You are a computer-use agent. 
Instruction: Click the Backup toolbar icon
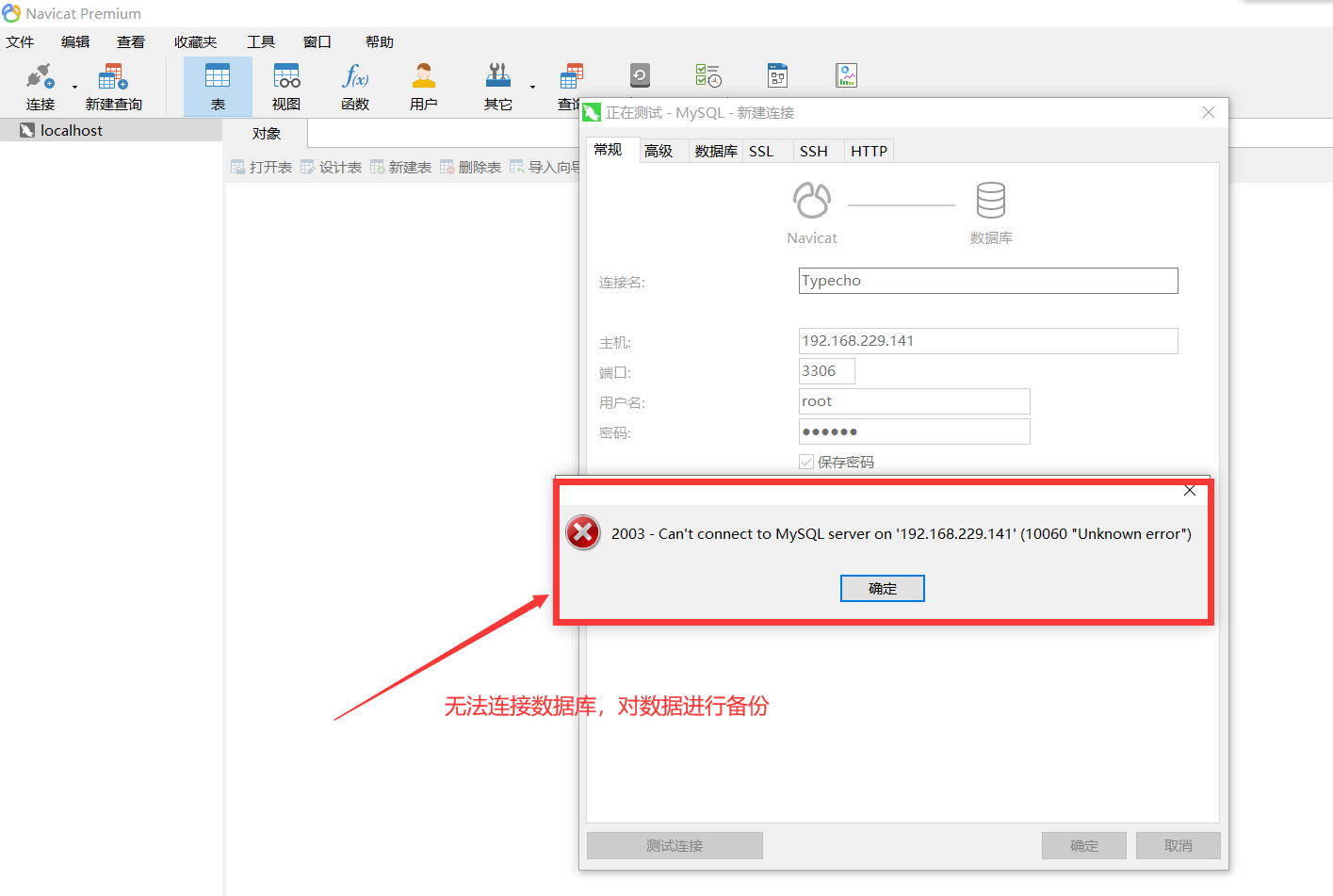pos(640,75)
